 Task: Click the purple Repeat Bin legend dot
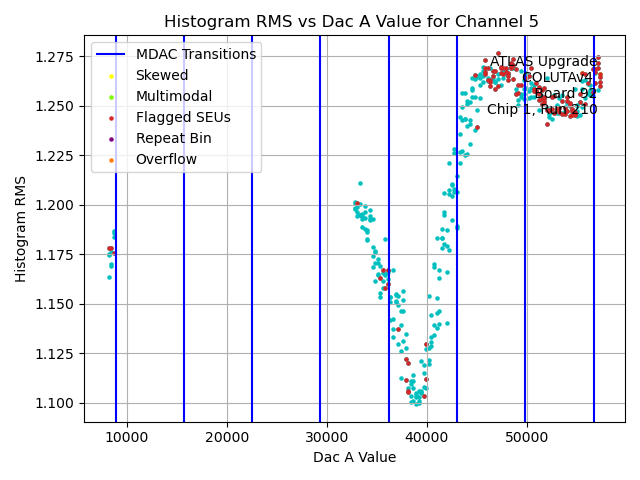(112, 139)
